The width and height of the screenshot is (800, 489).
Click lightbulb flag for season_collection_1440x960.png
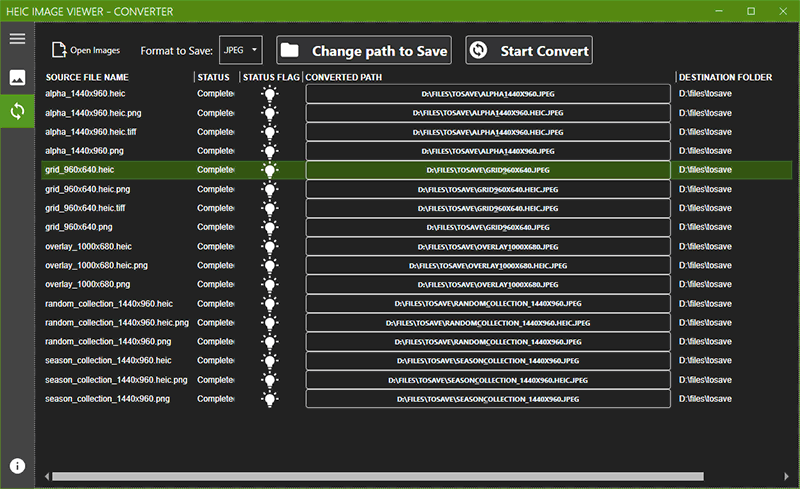[x=269, y=399]
